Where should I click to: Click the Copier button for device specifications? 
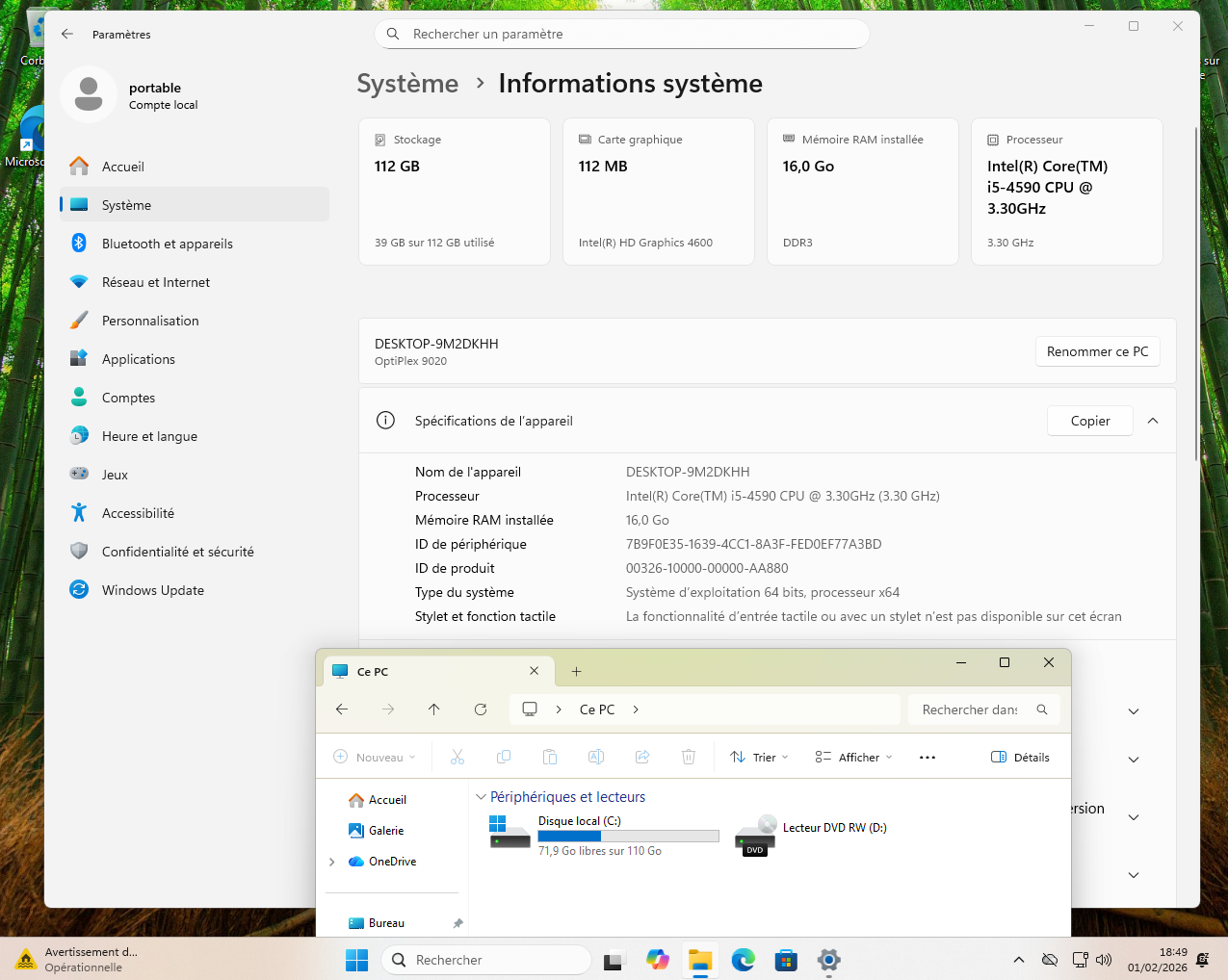pyautogui.click(x=1089, y=421)
